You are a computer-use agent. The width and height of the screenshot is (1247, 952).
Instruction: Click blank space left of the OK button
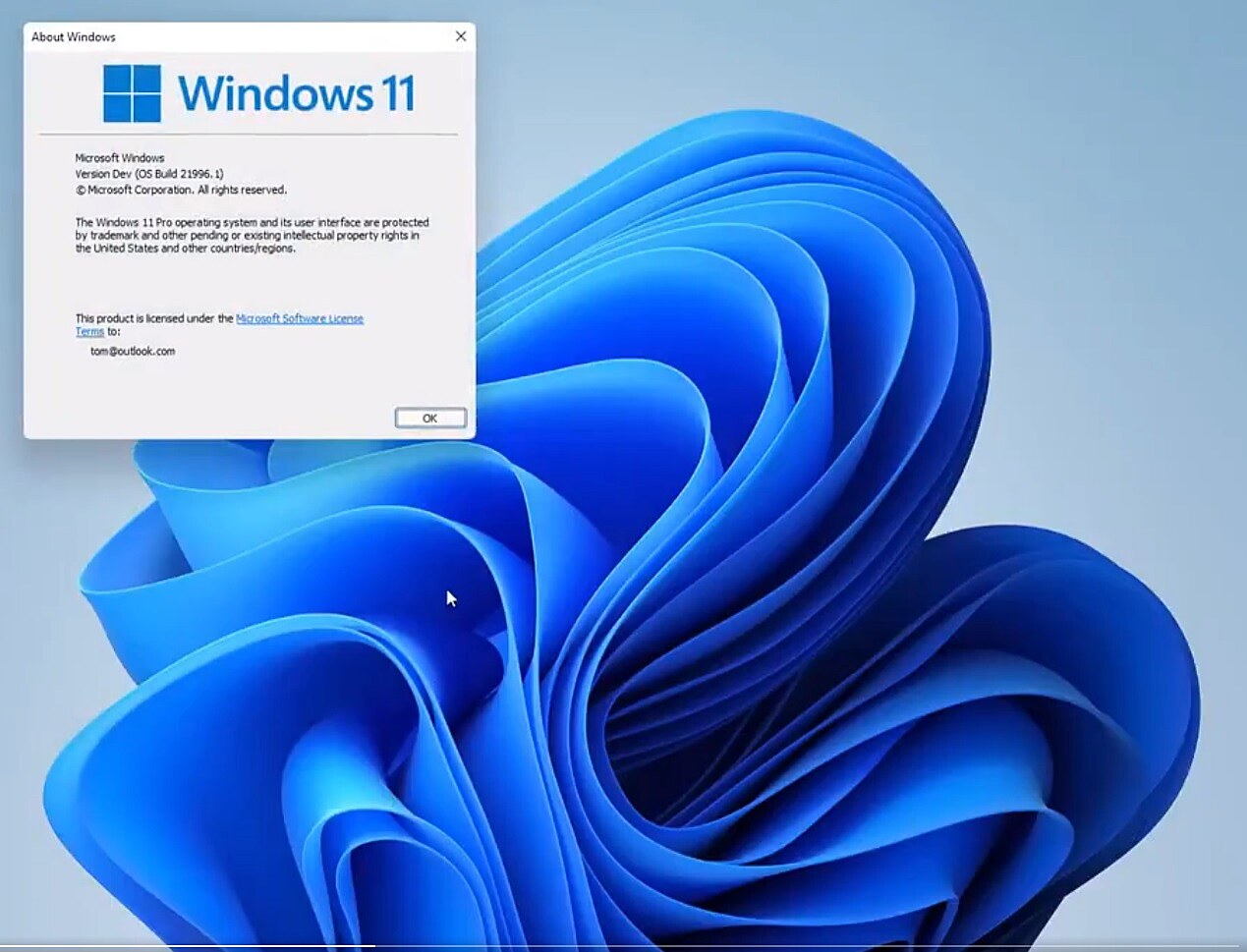tap(246, 419)
